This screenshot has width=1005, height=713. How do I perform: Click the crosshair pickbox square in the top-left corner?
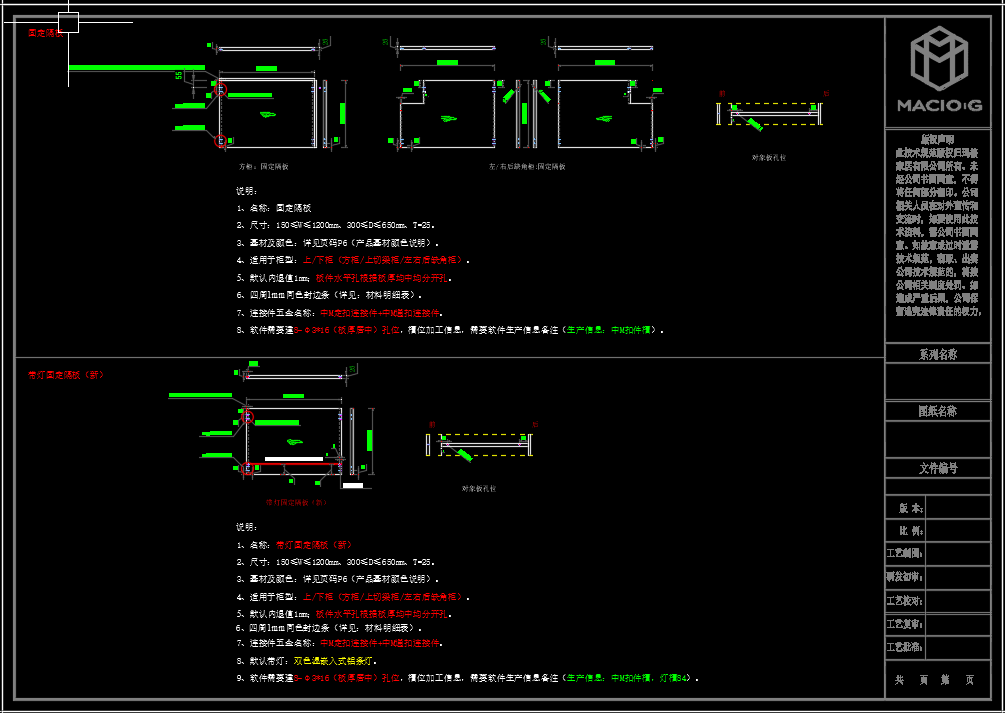(x=68, y=22)
